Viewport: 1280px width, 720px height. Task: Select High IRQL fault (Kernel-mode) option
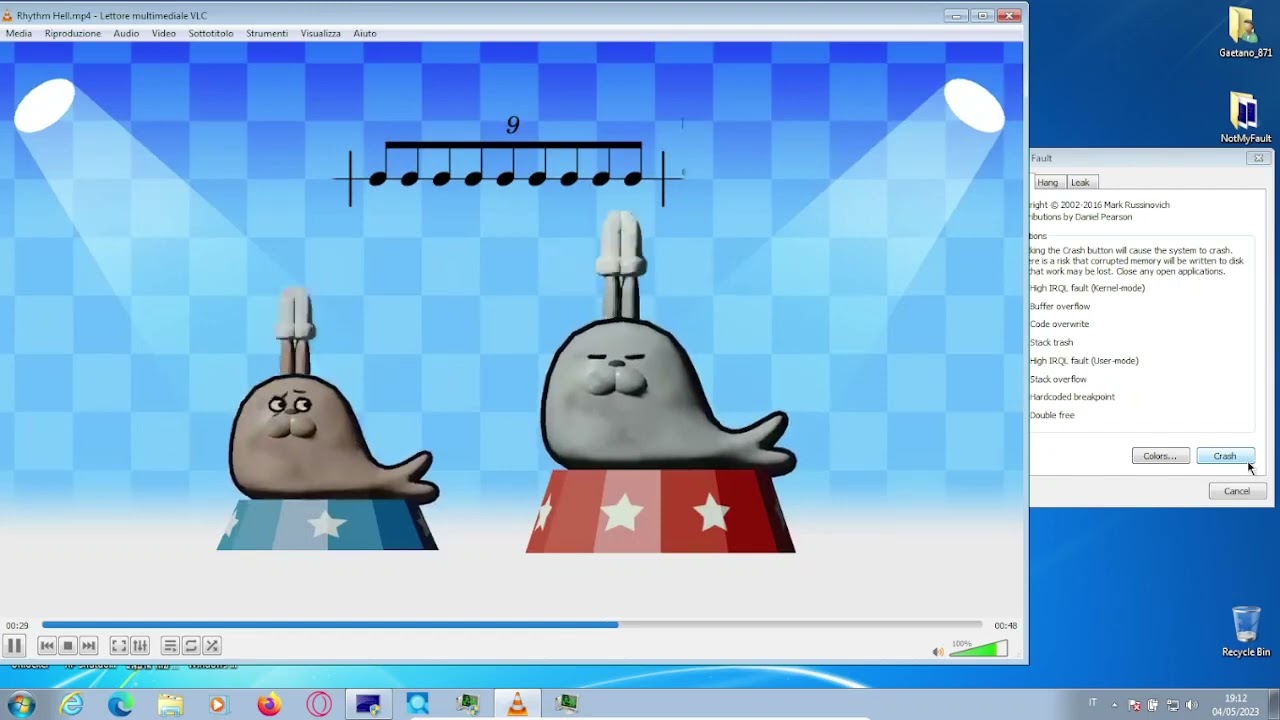tap(1087, 288)
